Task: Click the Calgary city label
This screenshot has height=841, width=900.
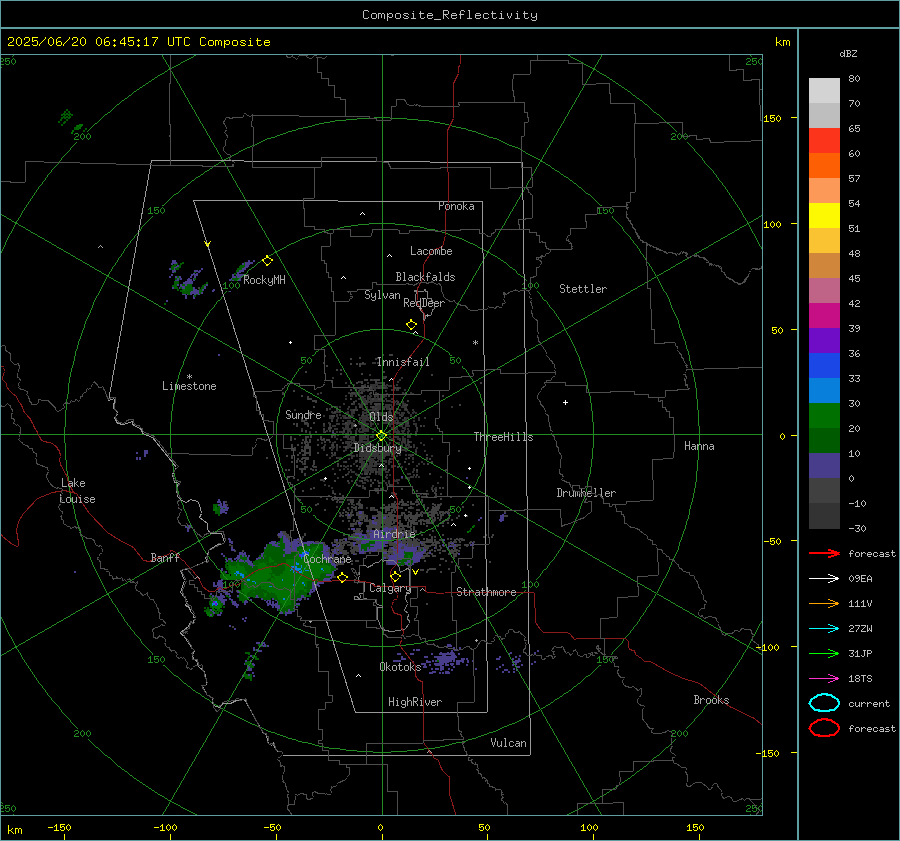Action: (390, 588)
